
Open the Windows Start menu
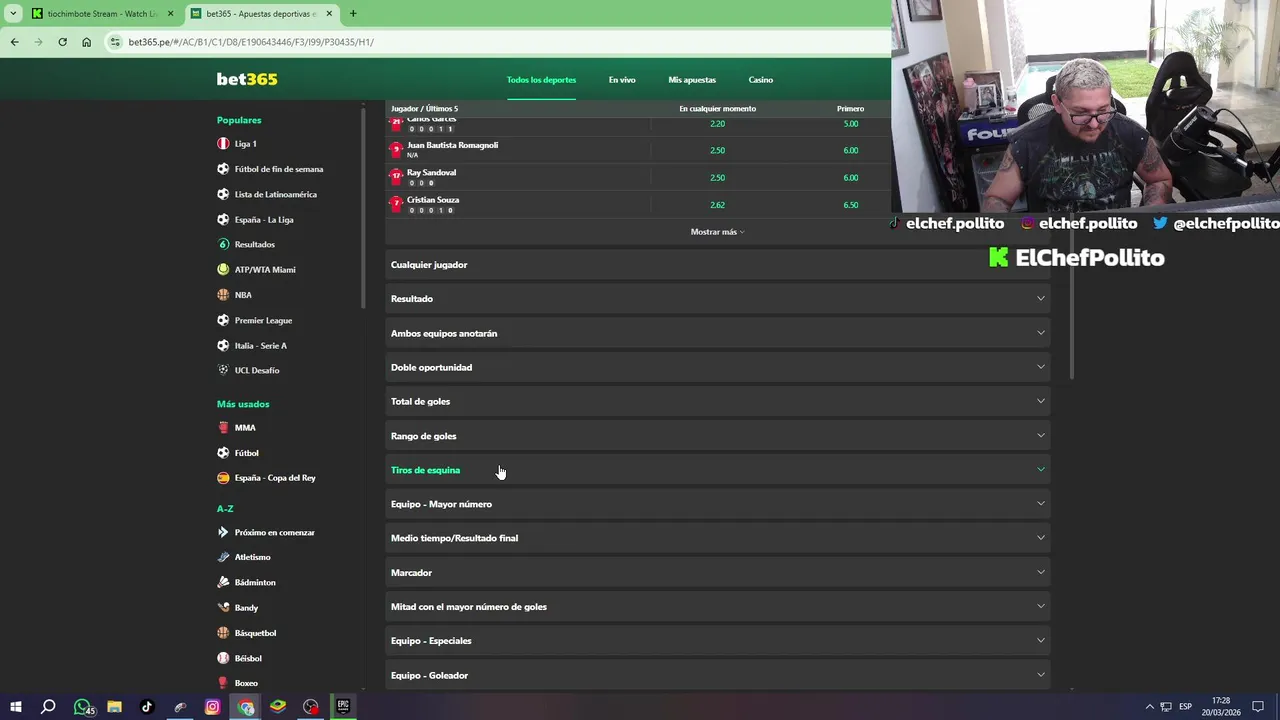click(15, 707)
